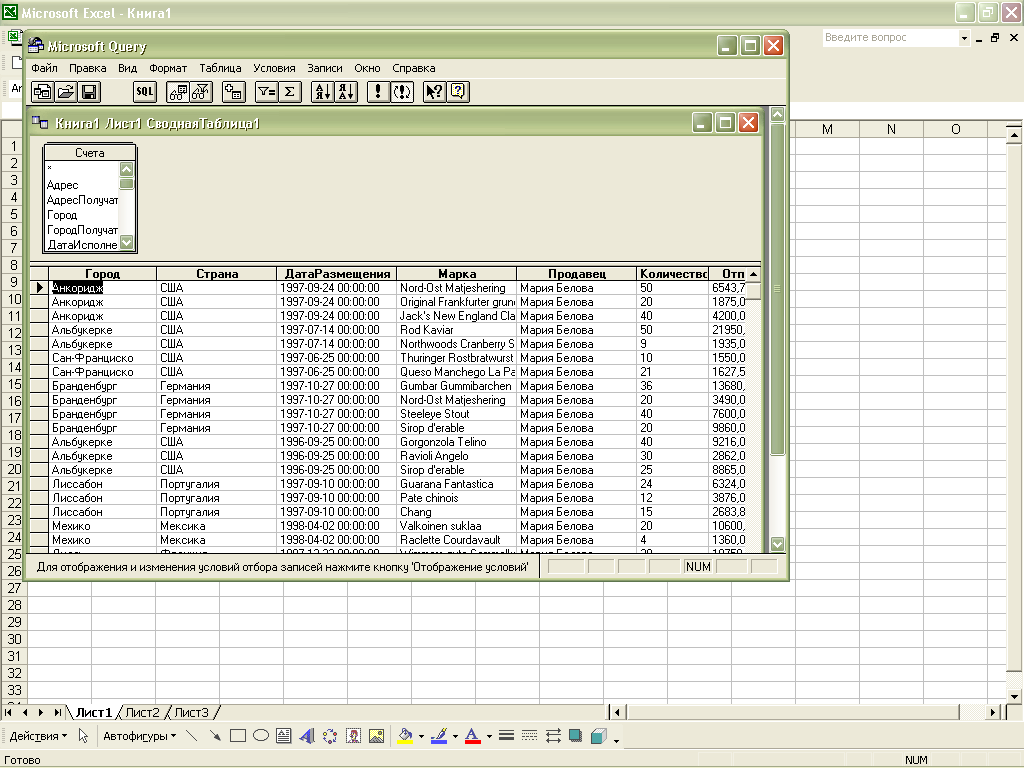Open Автофигуры dropdown
Screen dimensions: 1024x768
tap(139, 737)
